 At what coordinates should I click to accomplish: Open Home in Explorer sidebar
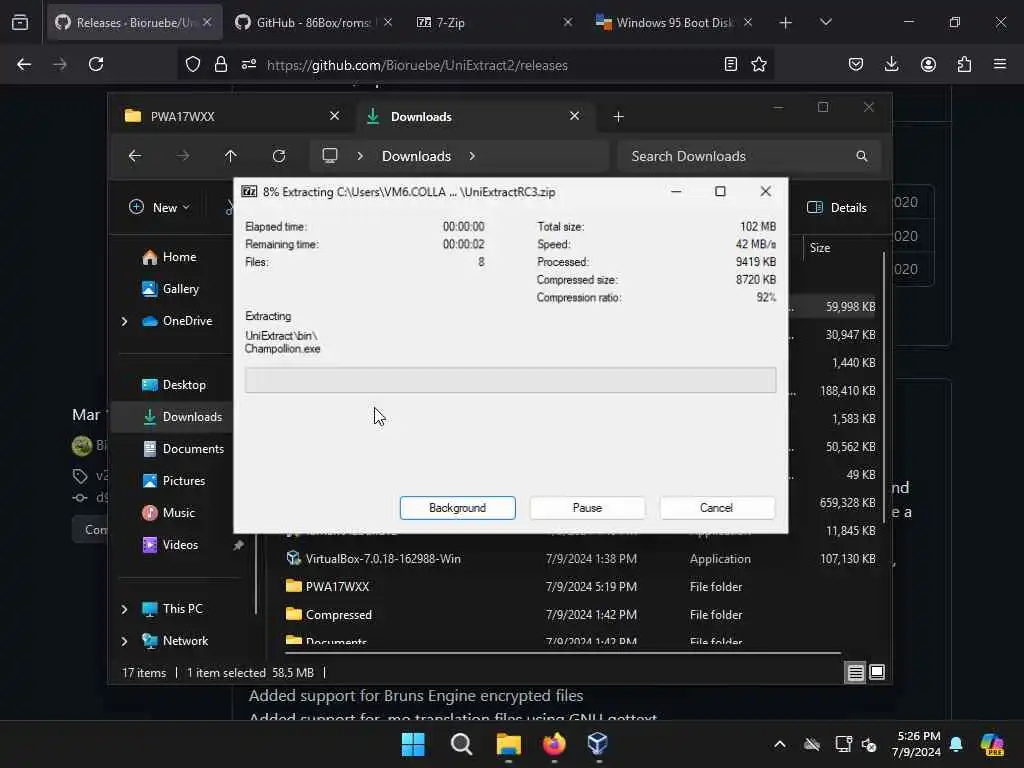169,257
